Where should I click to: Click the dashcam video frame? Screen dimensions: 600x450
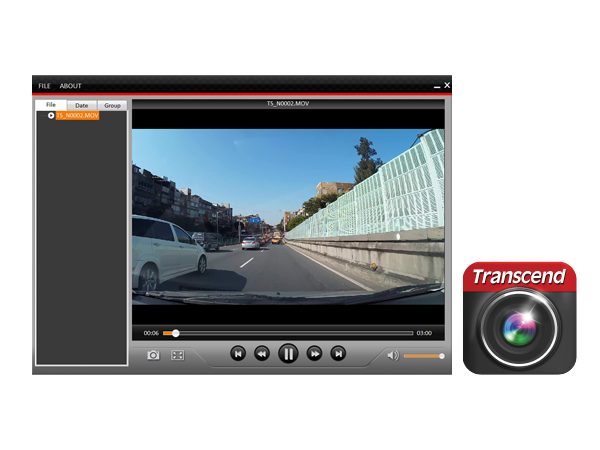pos(288,217)
